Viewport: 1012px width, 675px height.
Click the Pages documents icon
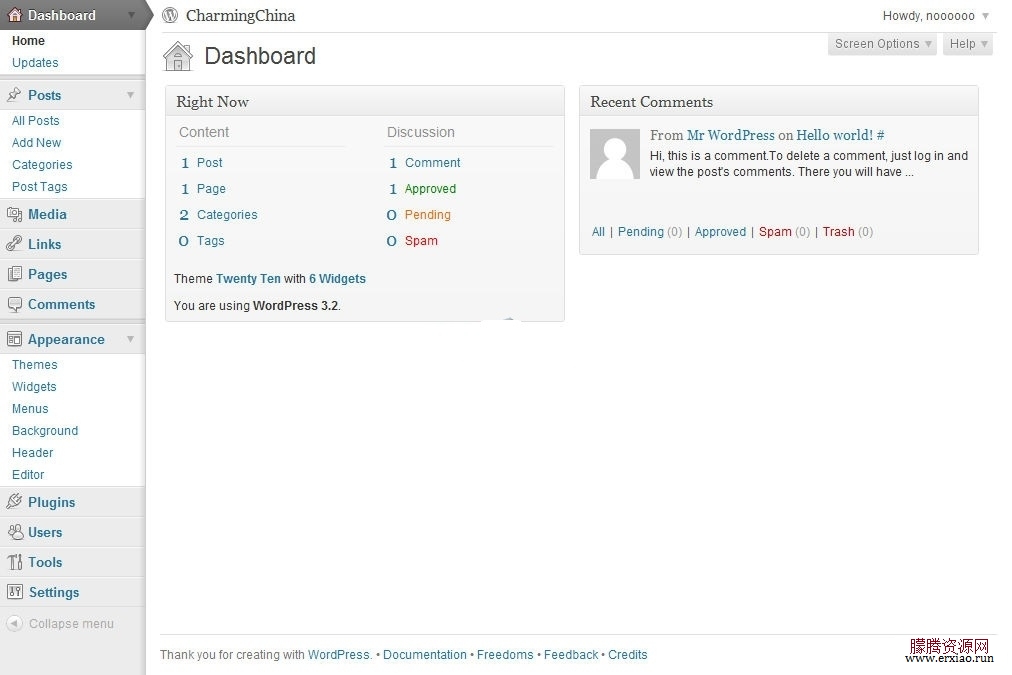click(x=14, y=274)
